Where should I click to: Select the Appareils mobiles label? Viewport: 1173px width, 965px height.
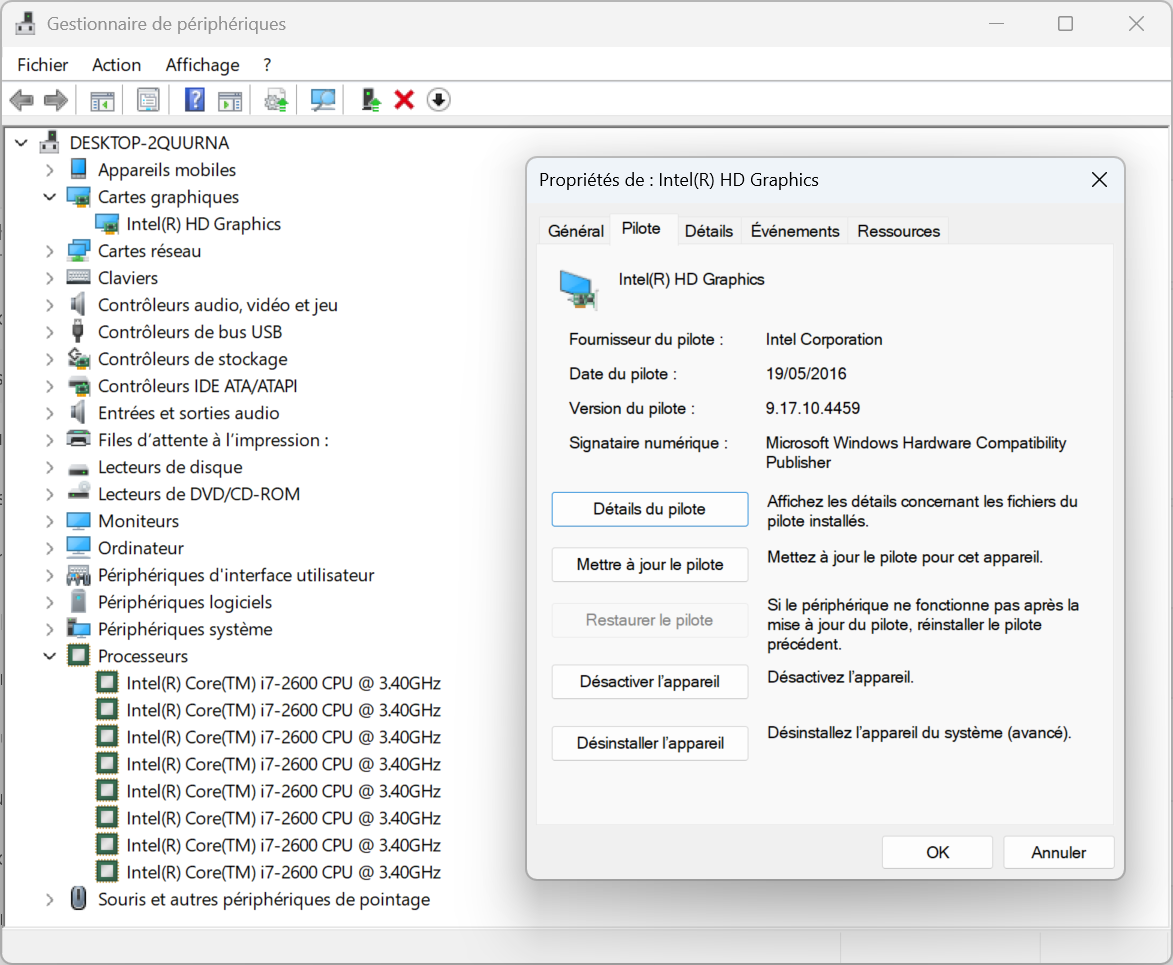(167, 170)
